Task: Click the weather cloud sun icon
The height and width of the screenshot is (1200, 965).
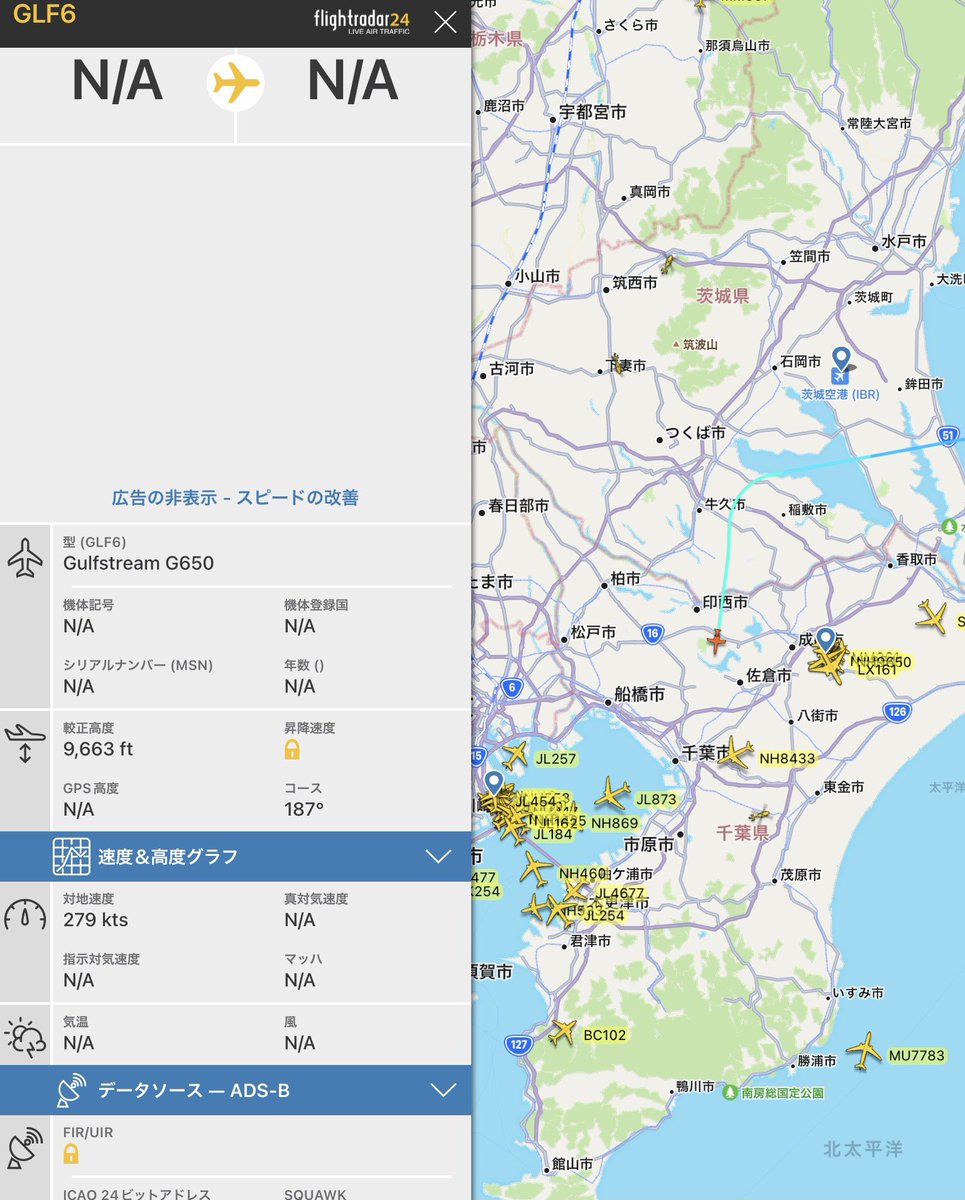Action: click(25, 1038)
